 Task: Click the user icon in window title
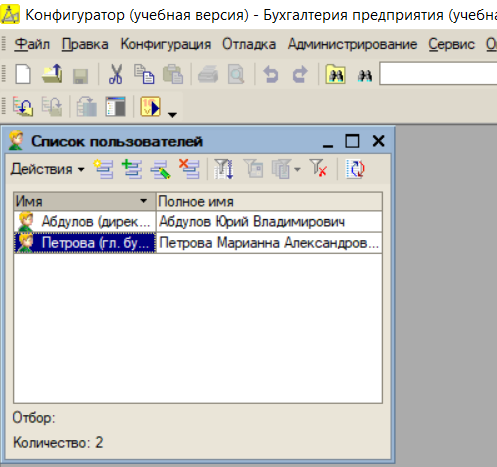16,140
